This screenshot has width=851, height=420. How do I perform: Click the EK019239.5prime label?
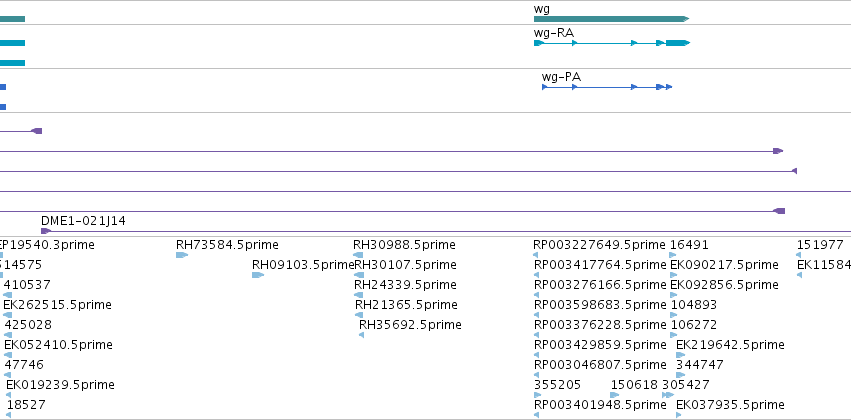click(60, 385)
